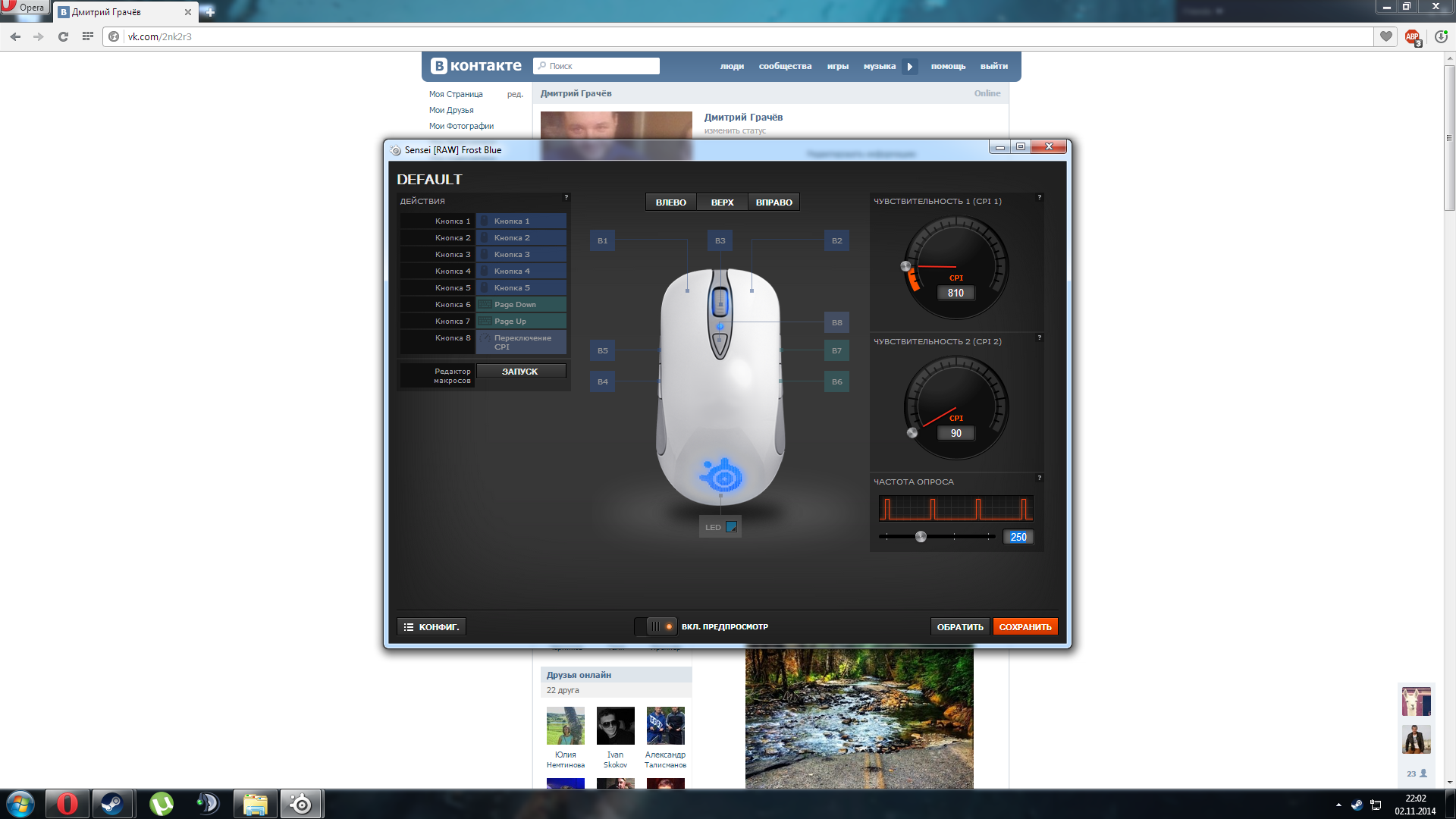Image resolution: width=1456 pixels, height=819 pixels.
Task: Show help for Чувствительность 1 panel
Action: coord(1039,197)
